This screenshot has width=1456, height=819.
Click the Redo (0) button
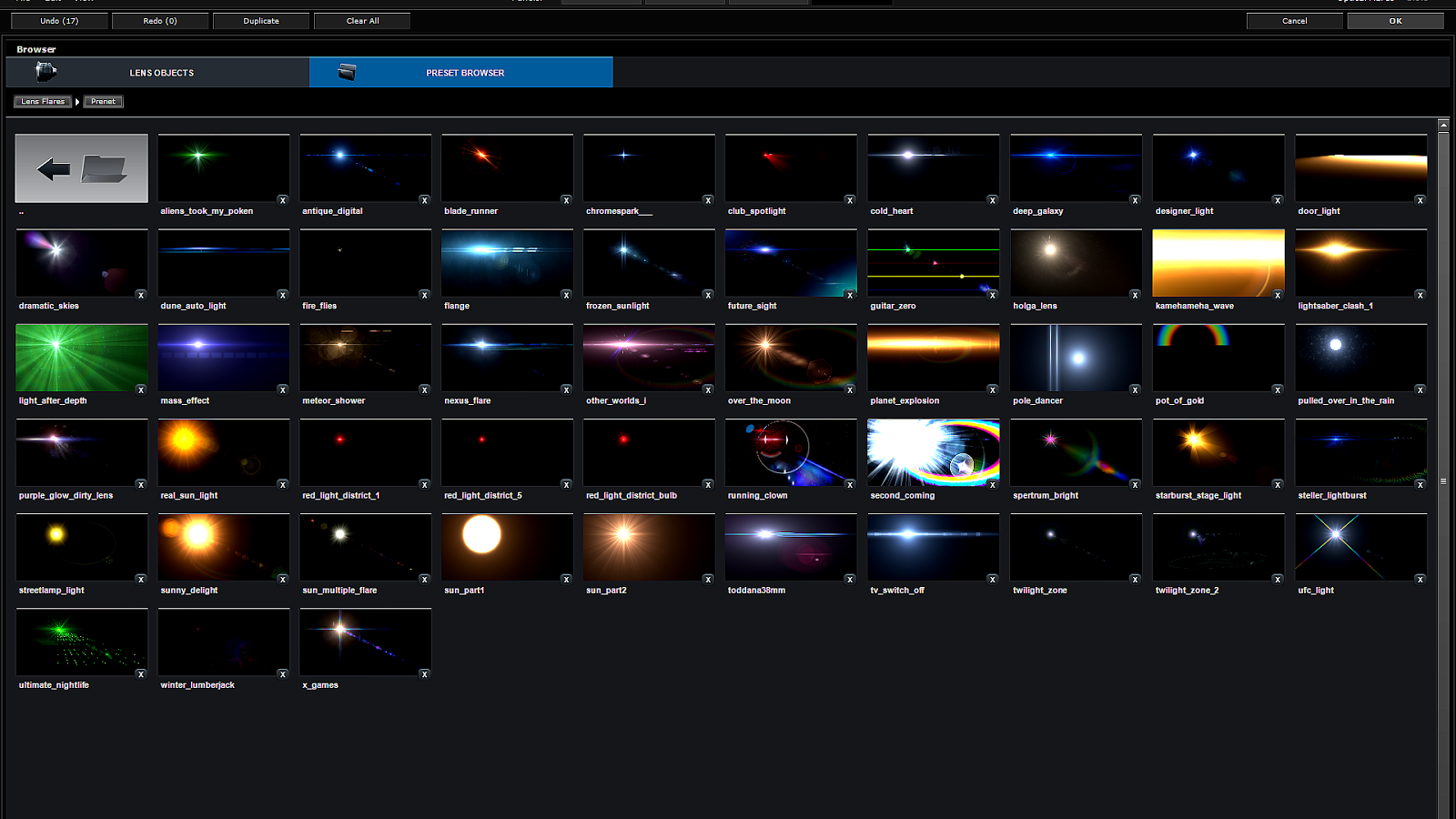[x=160, y=21]
